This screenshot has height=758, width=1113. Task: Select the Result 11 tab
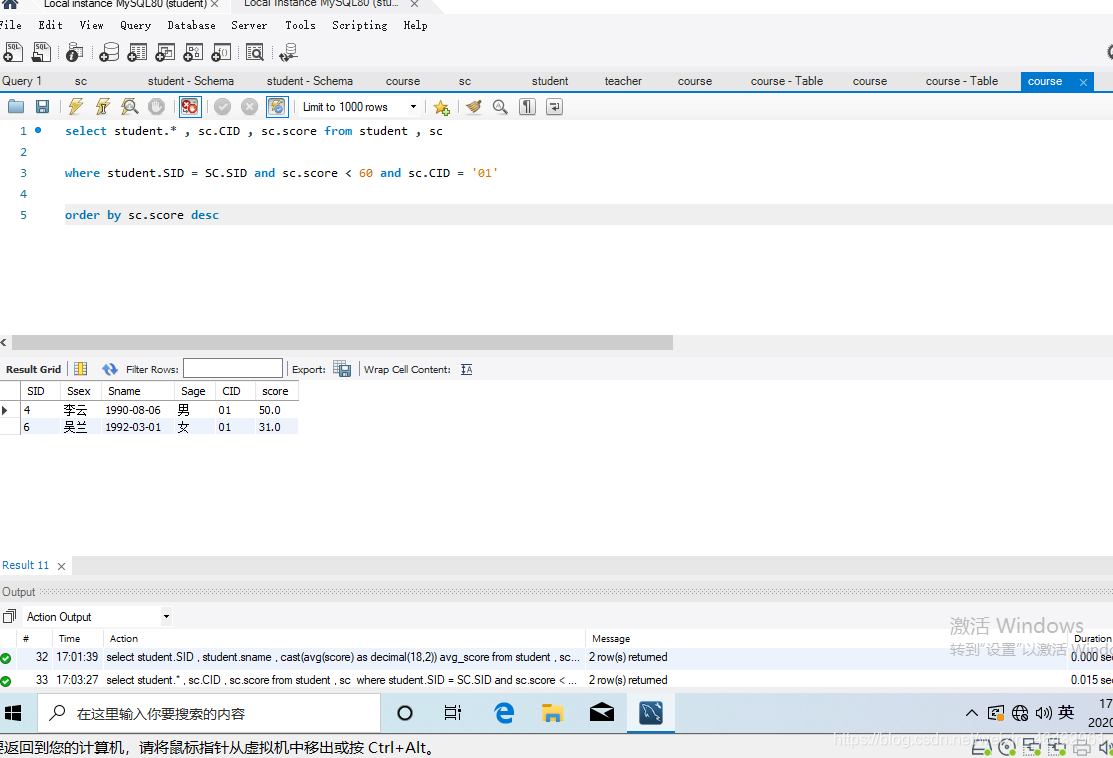coord(26,565)
